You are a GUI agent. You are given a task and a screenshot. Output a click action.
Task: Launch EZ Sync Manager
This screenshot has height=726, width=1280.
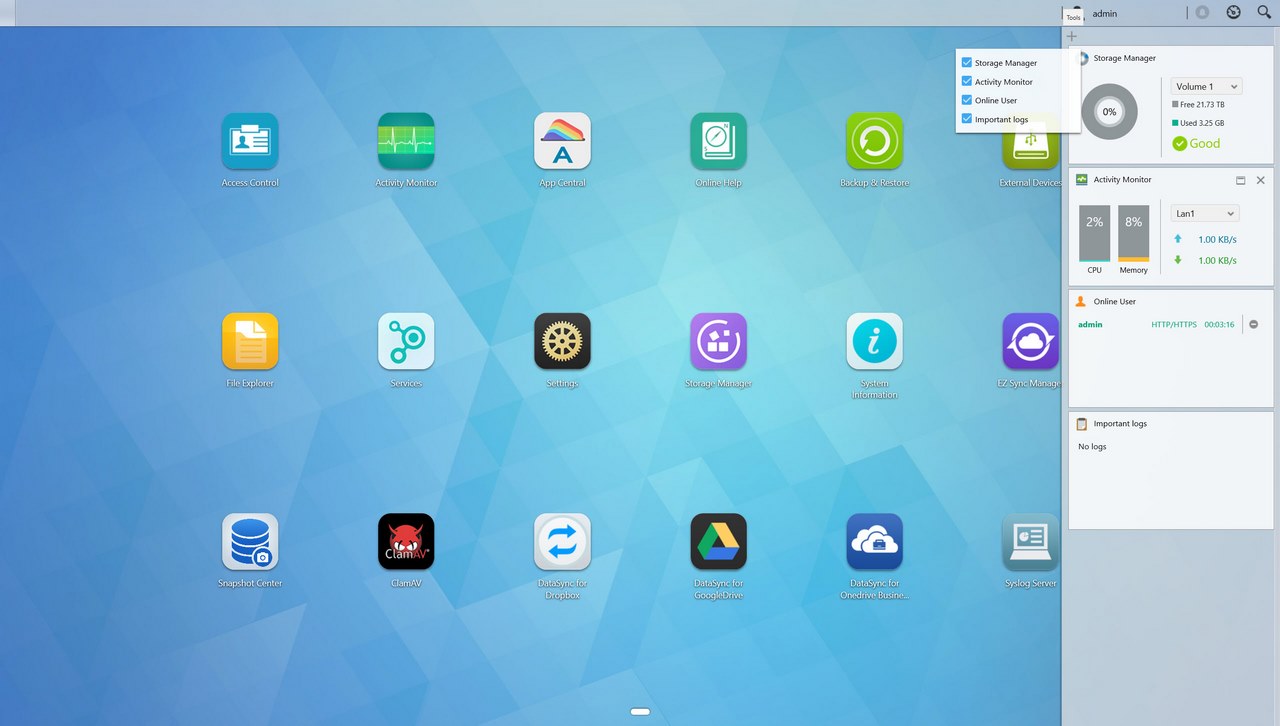[x=1030, y=341]
